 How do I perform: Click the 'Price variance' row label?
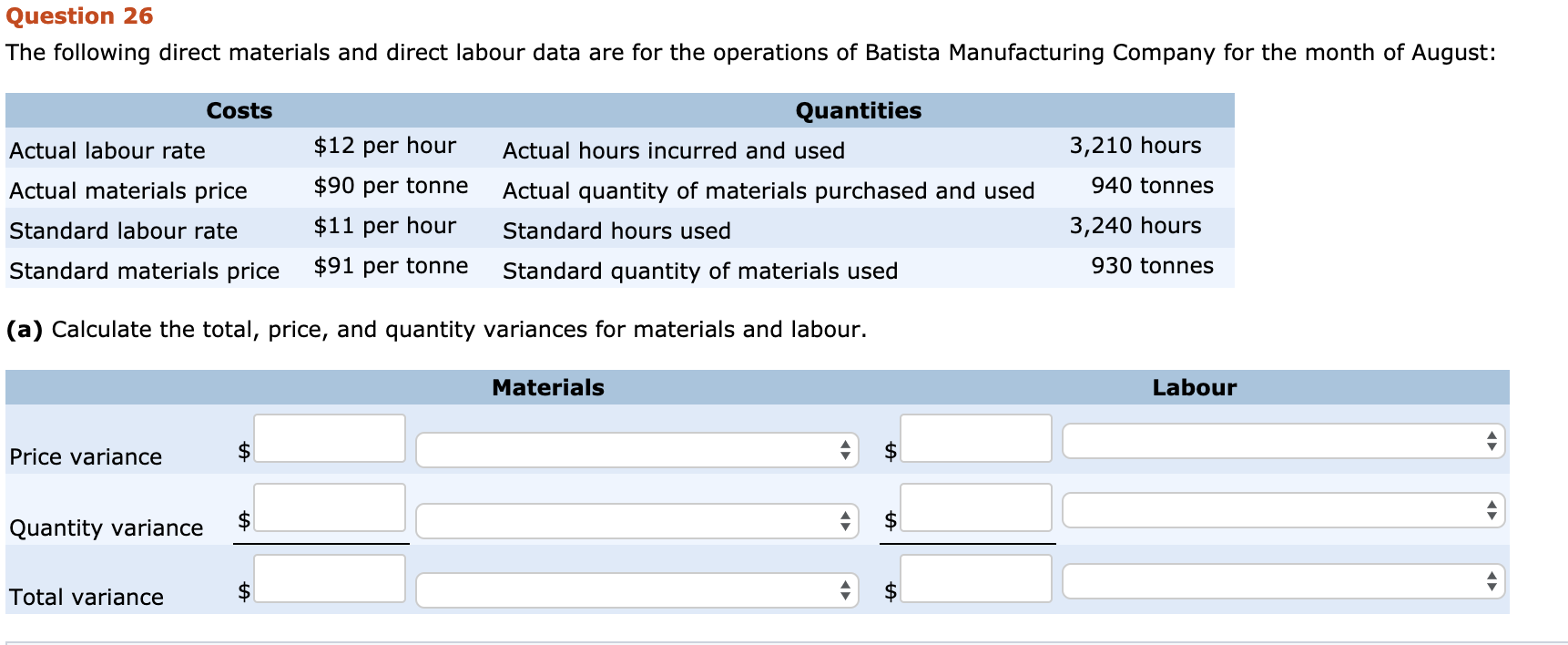[86, 456]
